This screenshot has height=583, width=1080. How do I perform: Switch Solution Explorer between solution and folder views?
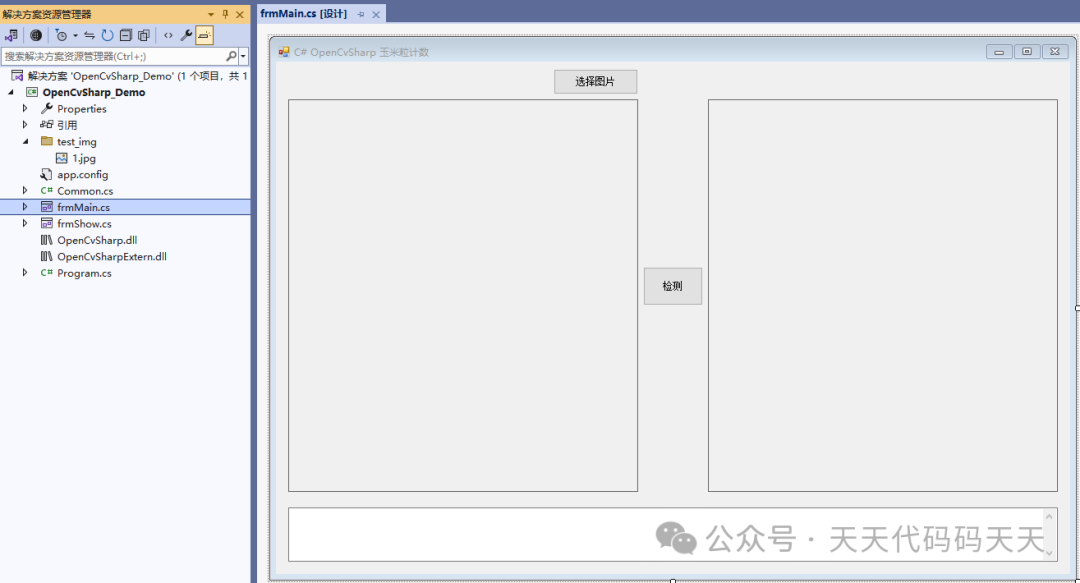click(12, 35)
